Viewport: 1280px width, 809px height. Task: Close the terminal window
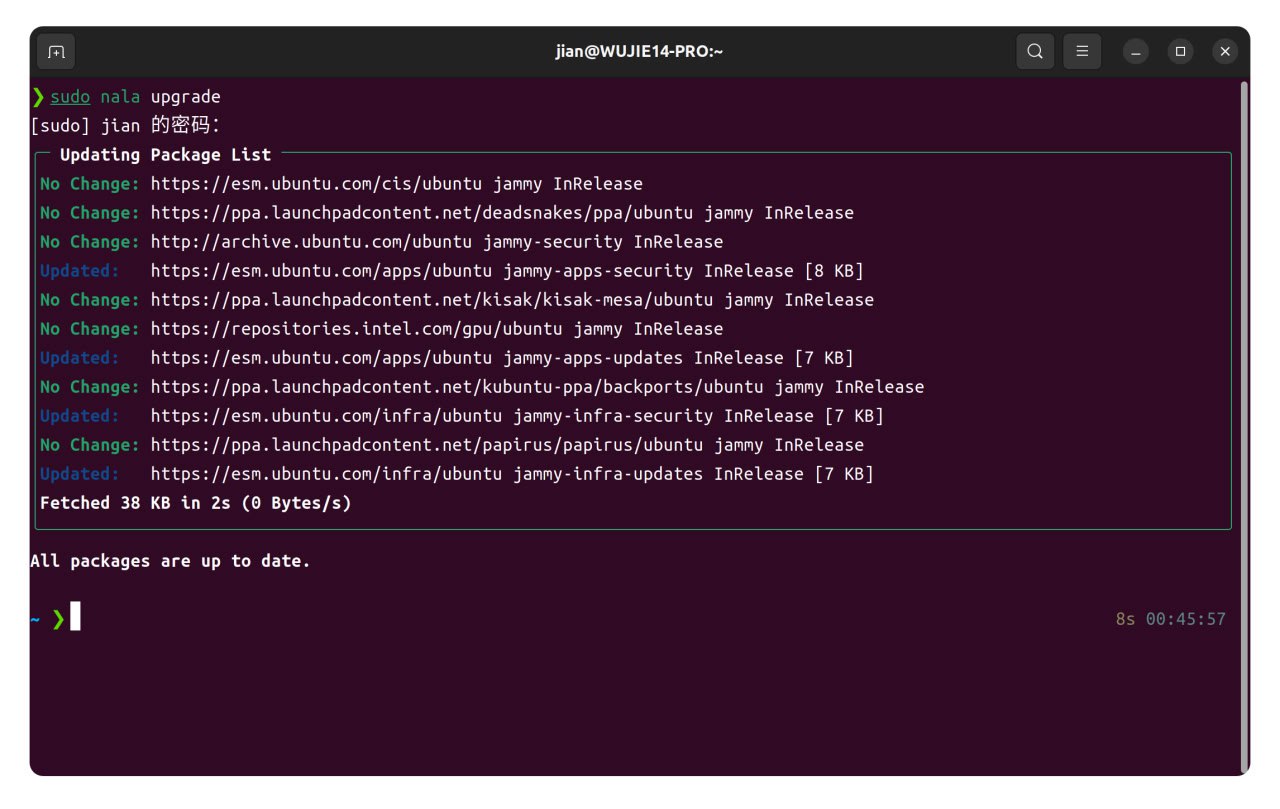pyautogui.click(x=1225, y=52)
